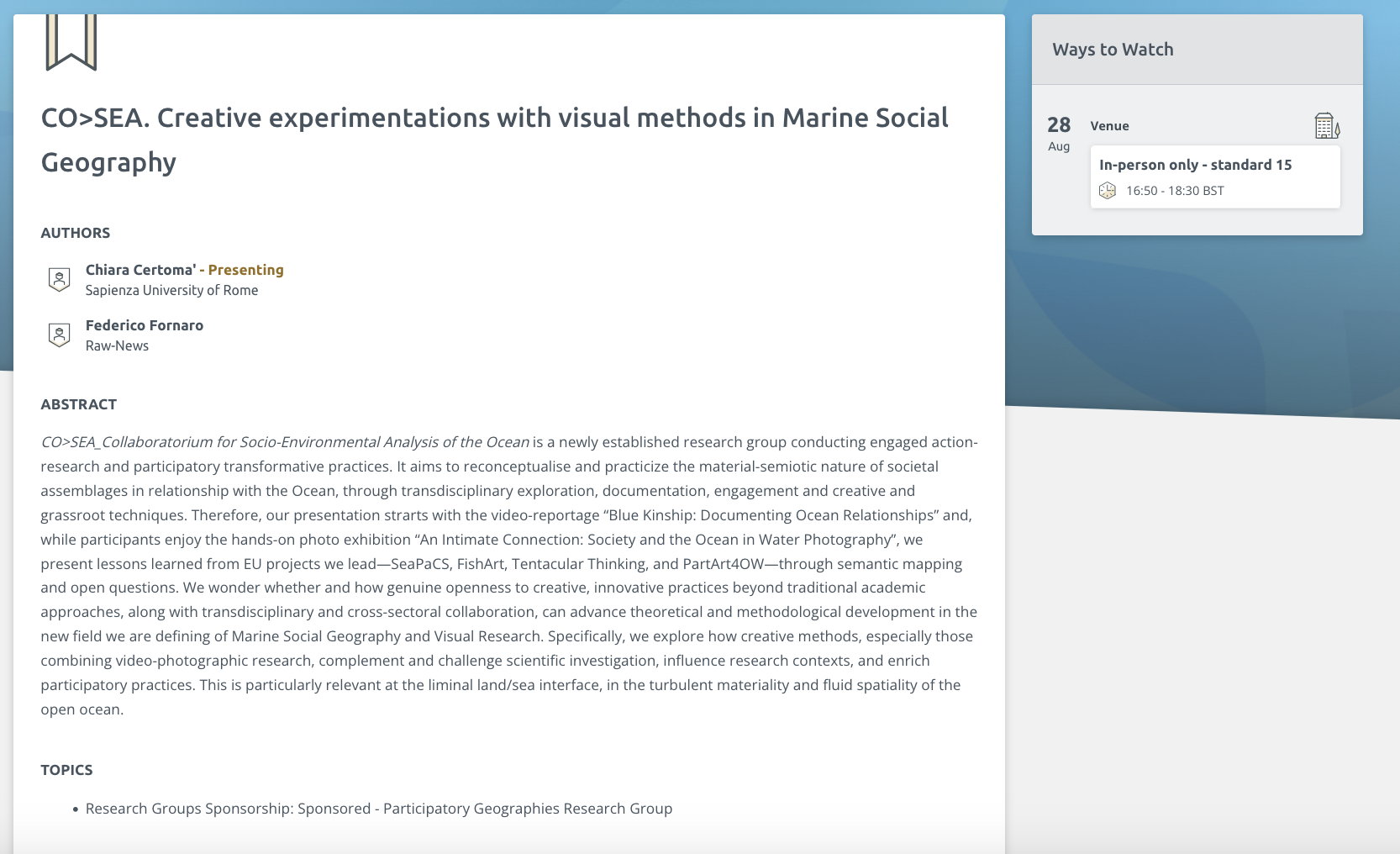Click the Raw-News affiliation text
Screen dimensions: 1400x854
[x=117, y=345]
